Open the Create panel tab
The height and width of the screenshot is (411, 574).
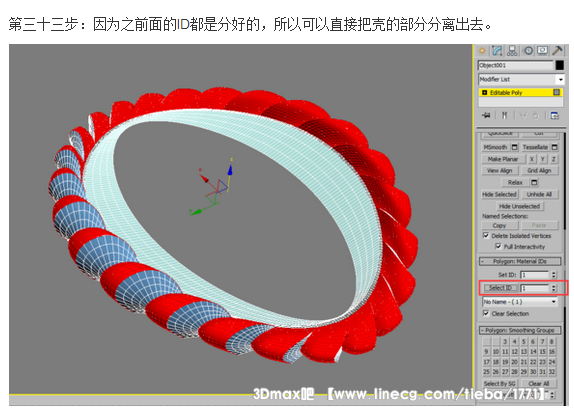(x=482, y=51)
